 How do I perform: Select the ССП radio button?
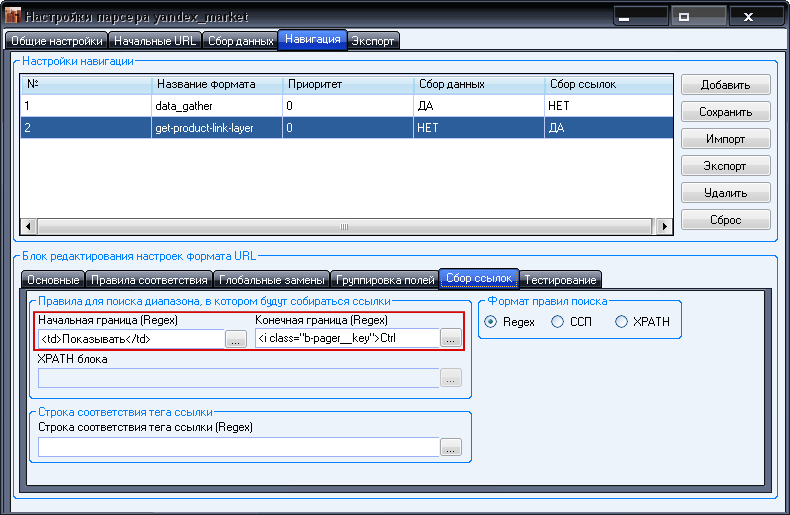tap(558, 322)
